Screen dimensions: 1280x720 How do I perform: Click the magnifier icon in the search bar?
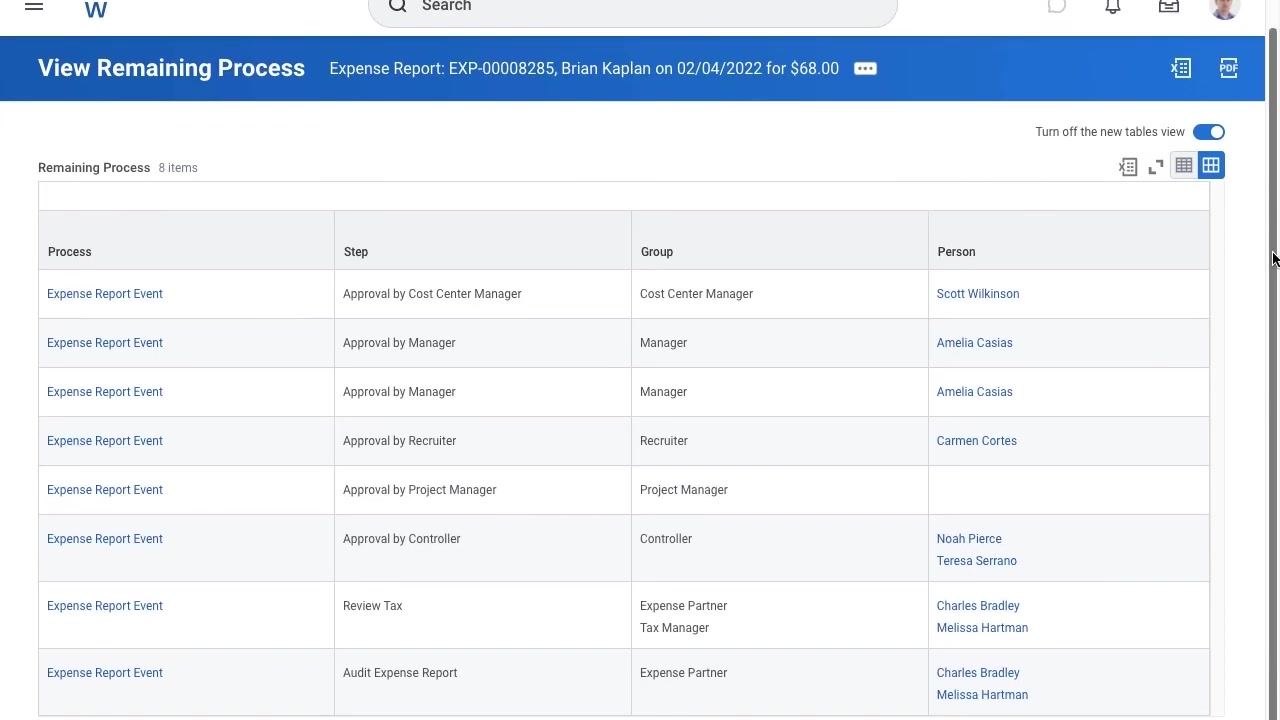coord(398,6)
